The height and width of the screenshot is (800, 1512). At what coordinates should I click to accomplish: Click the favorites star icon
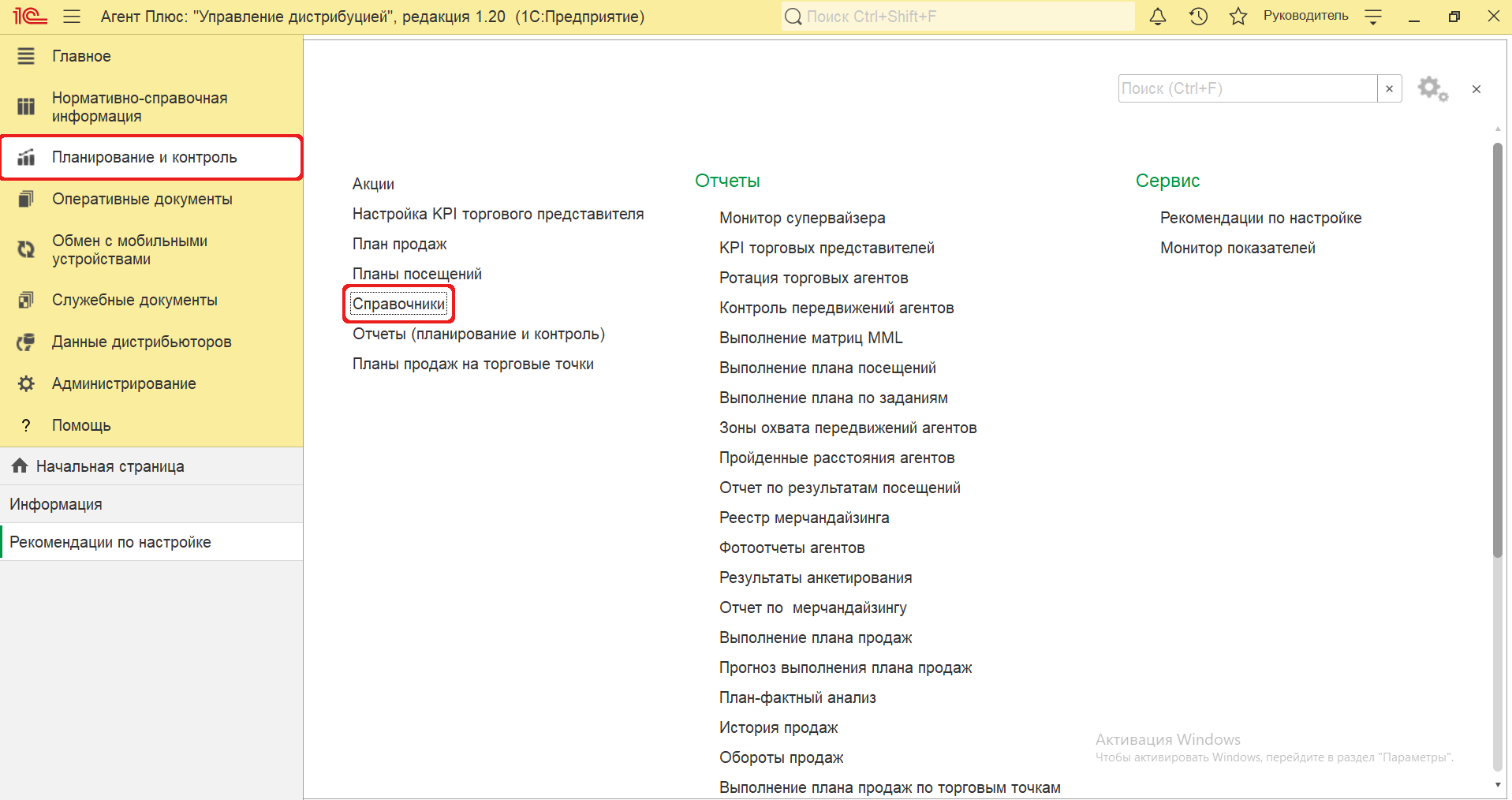[1238, 17]
